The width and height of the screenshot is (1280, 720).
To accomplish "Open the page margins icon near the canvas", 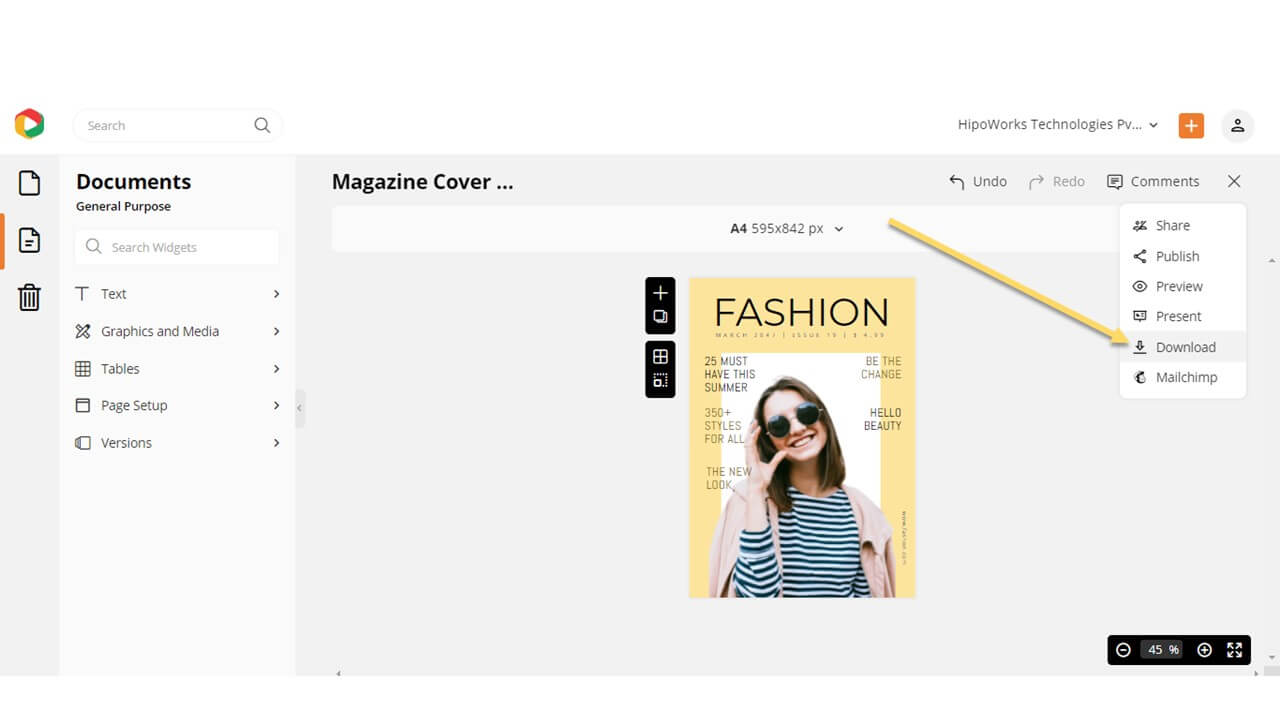I will point(660,380).
